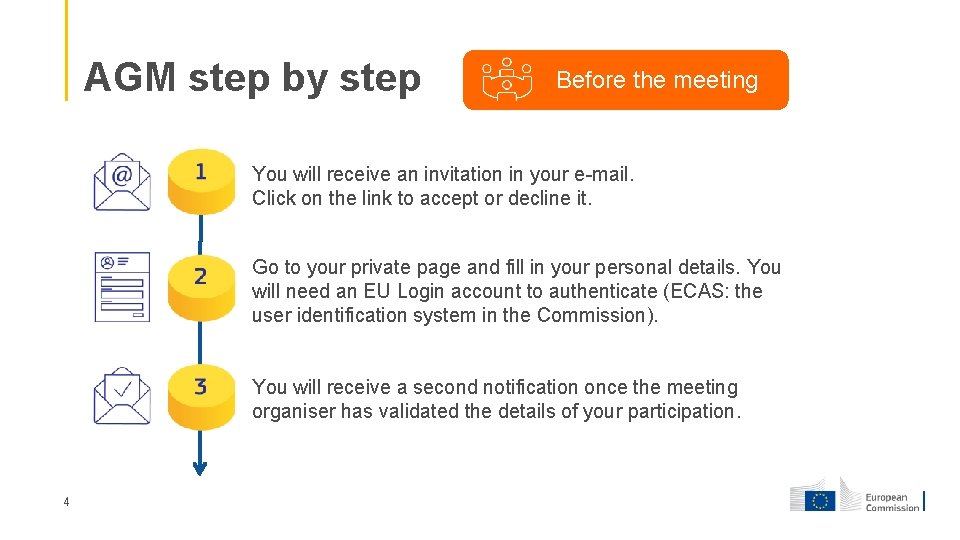Click the slide number 4
Image resolution: width=960 pixels, height=540 pixels.
click(x=66, y=502)
